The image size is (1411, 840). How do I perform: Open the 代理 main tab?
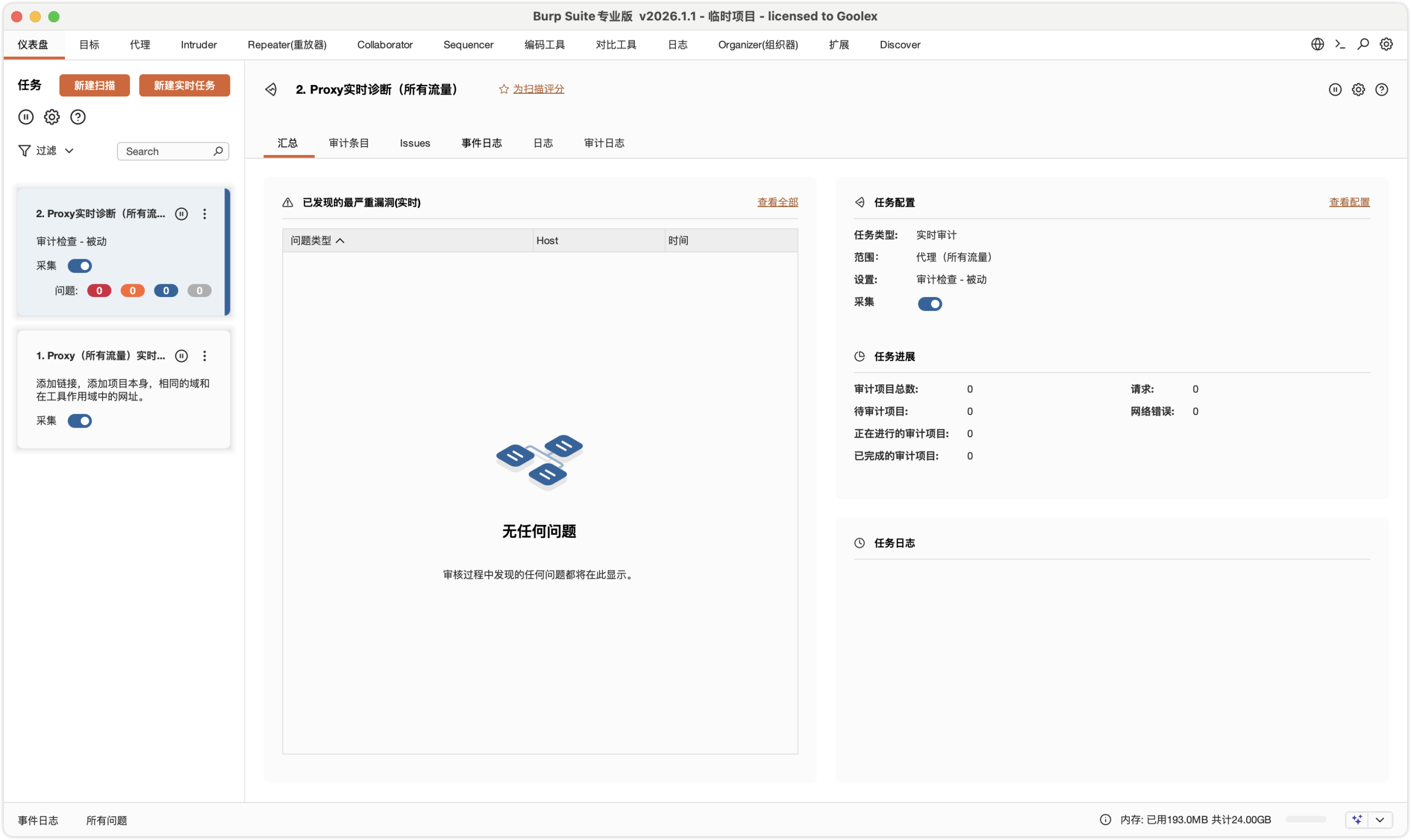(x=140, y=45)
